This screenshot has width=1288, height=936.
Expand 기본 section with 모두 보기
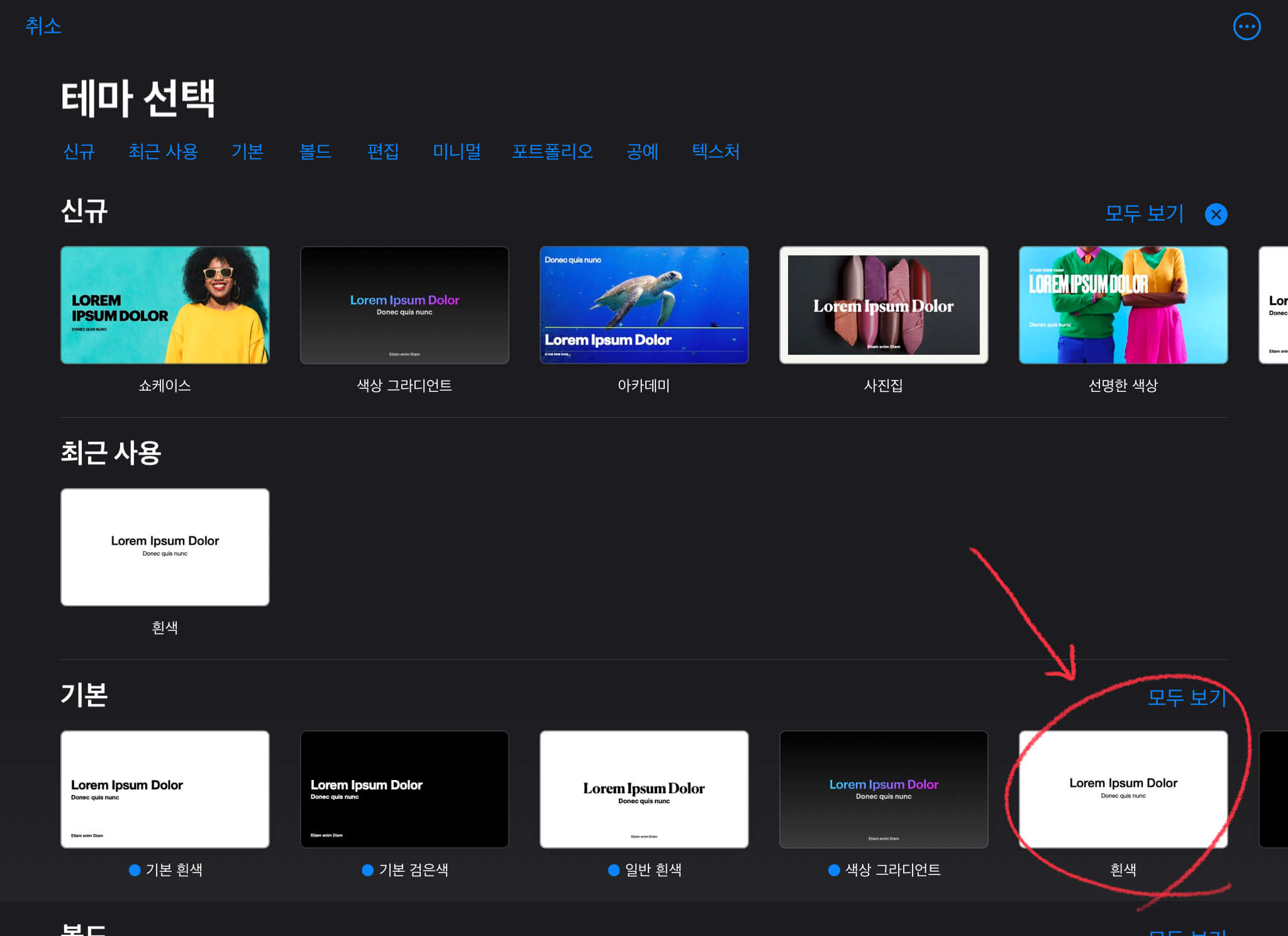click(1186, 697)
